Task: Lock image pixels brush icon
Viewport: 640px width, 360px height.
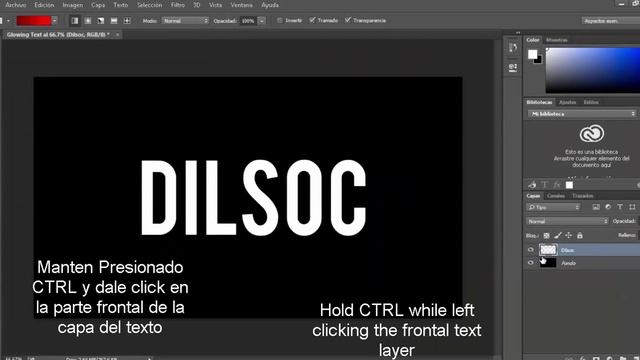Action: tap(558, 236)
